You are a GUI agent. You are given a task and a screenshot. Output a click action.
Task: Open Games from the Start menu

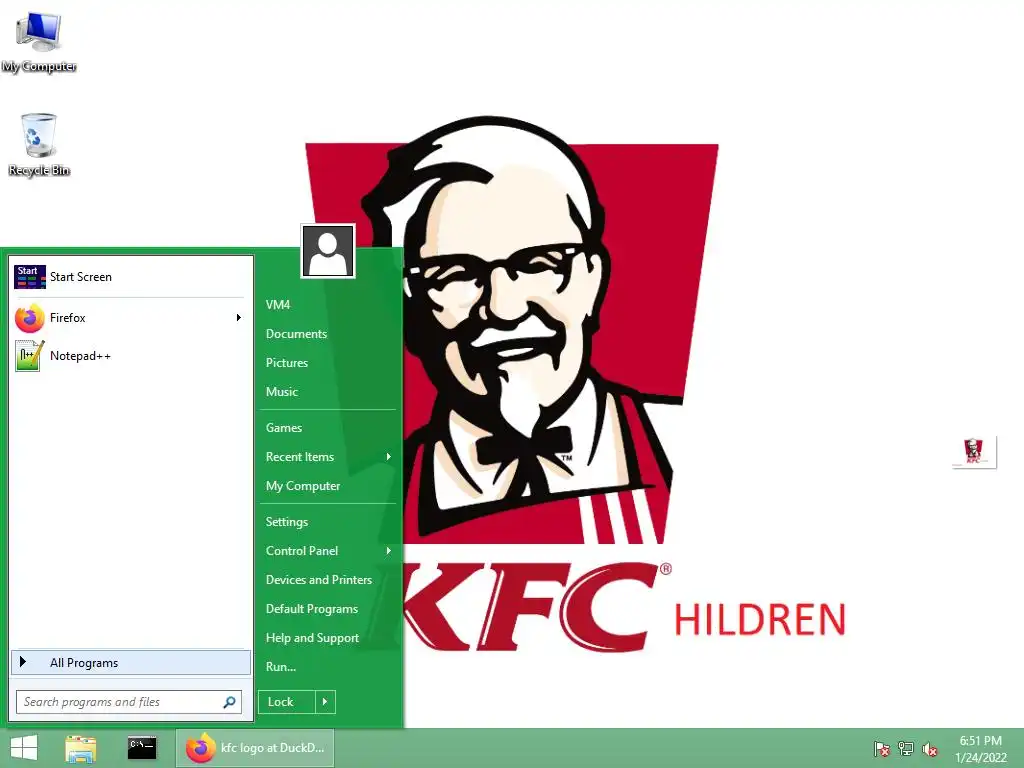[x=283, y=428]
